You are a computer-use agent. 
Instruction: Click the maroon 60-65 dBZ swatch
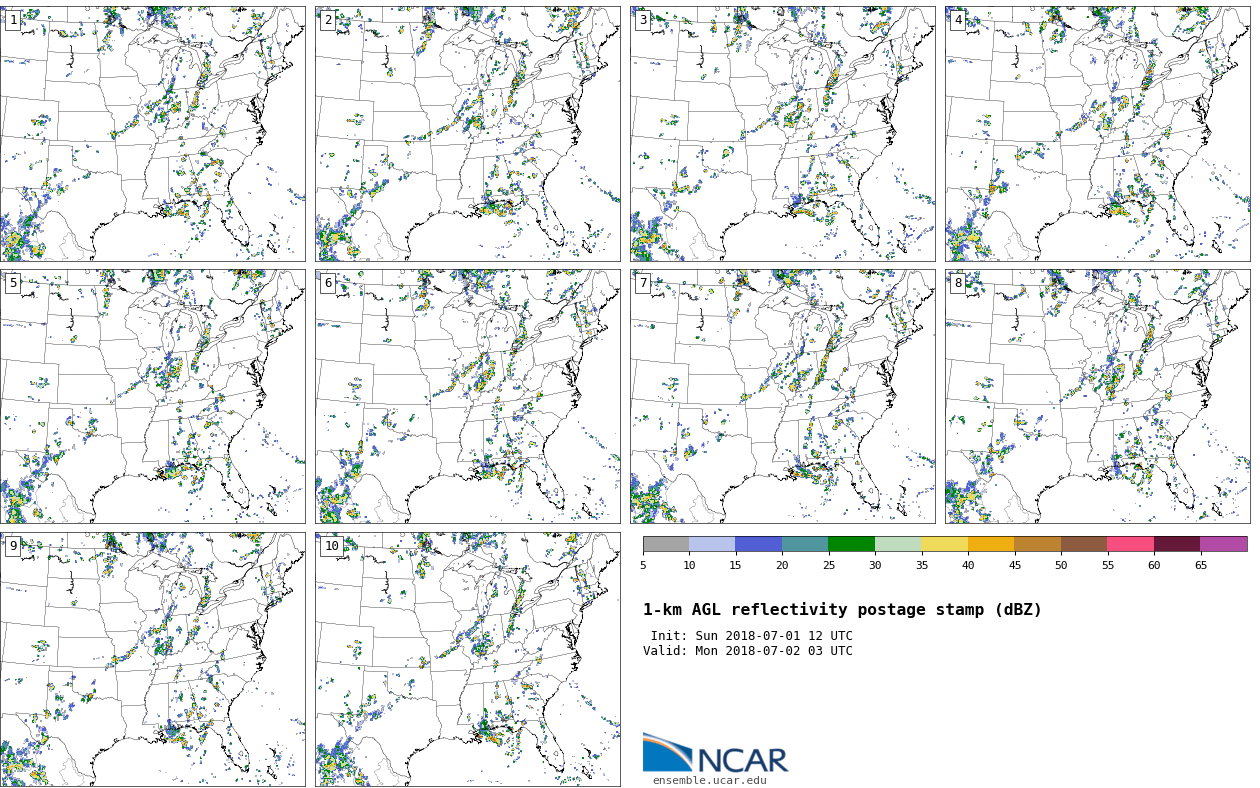[x=1177, y=544]
